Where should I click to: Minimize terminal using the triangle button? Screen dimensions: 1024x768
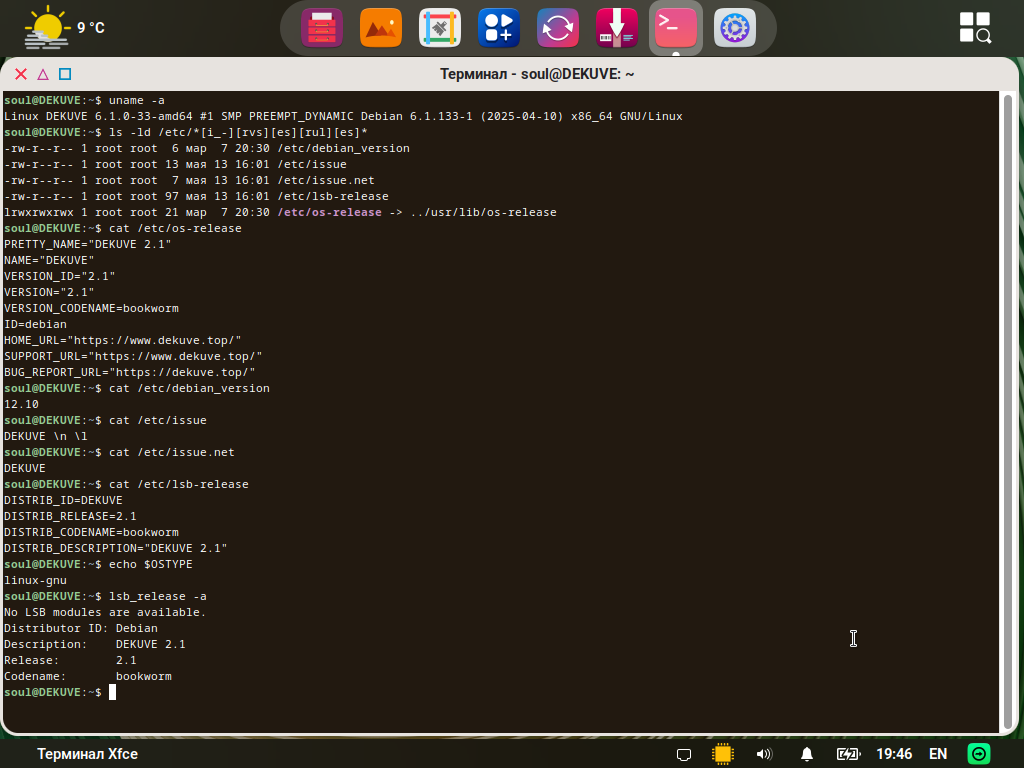(x=43, y=74)
